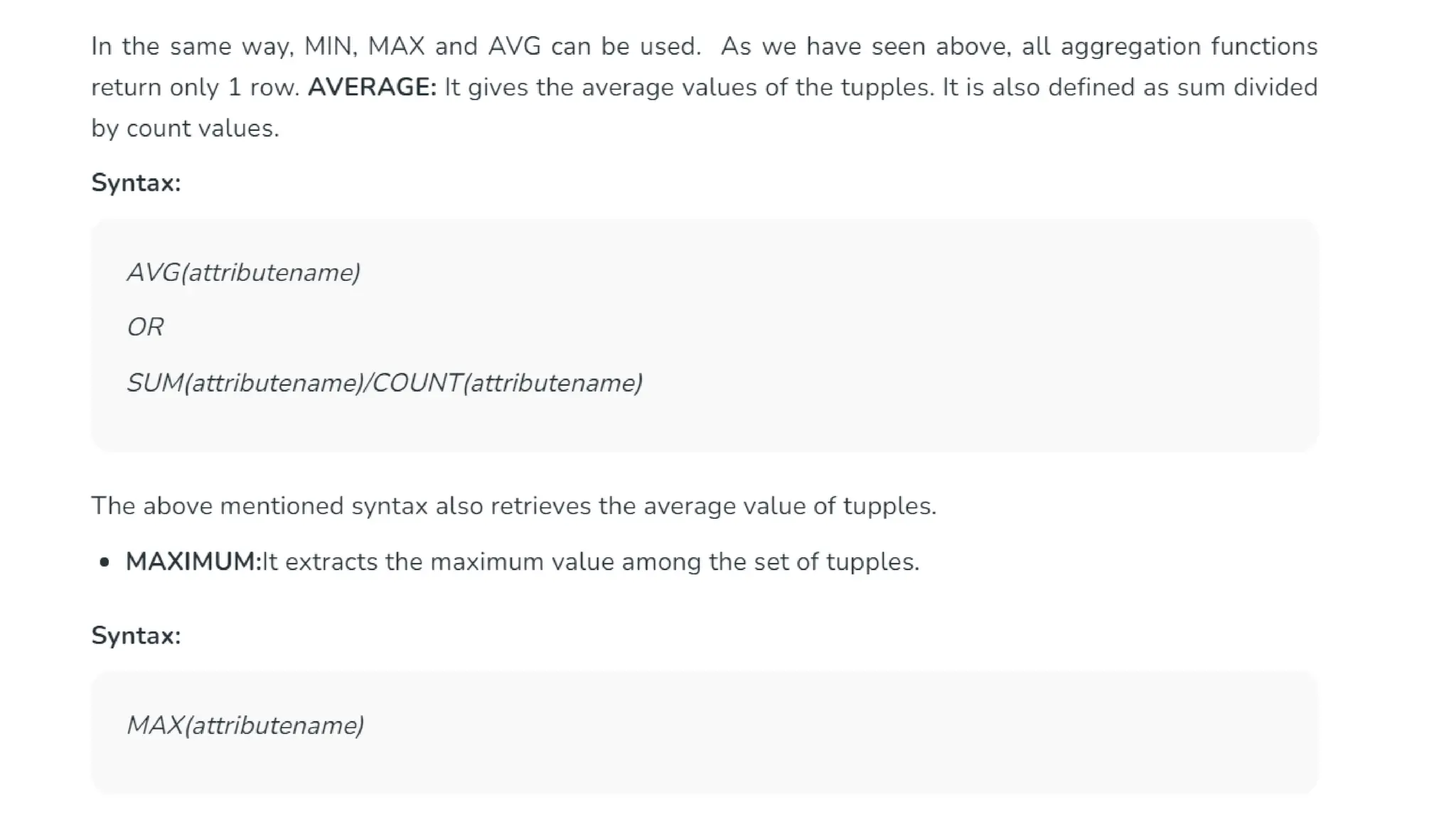Screen dimensions: 1456x819
Task: Click the first Syntax: heading above AVG
Action: pos(136,183)
